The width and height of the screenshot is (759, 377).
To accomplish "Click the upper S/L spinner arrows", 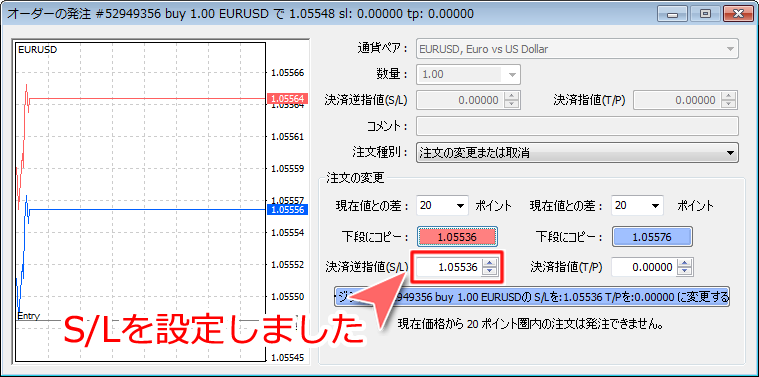I will coord(512,100).
